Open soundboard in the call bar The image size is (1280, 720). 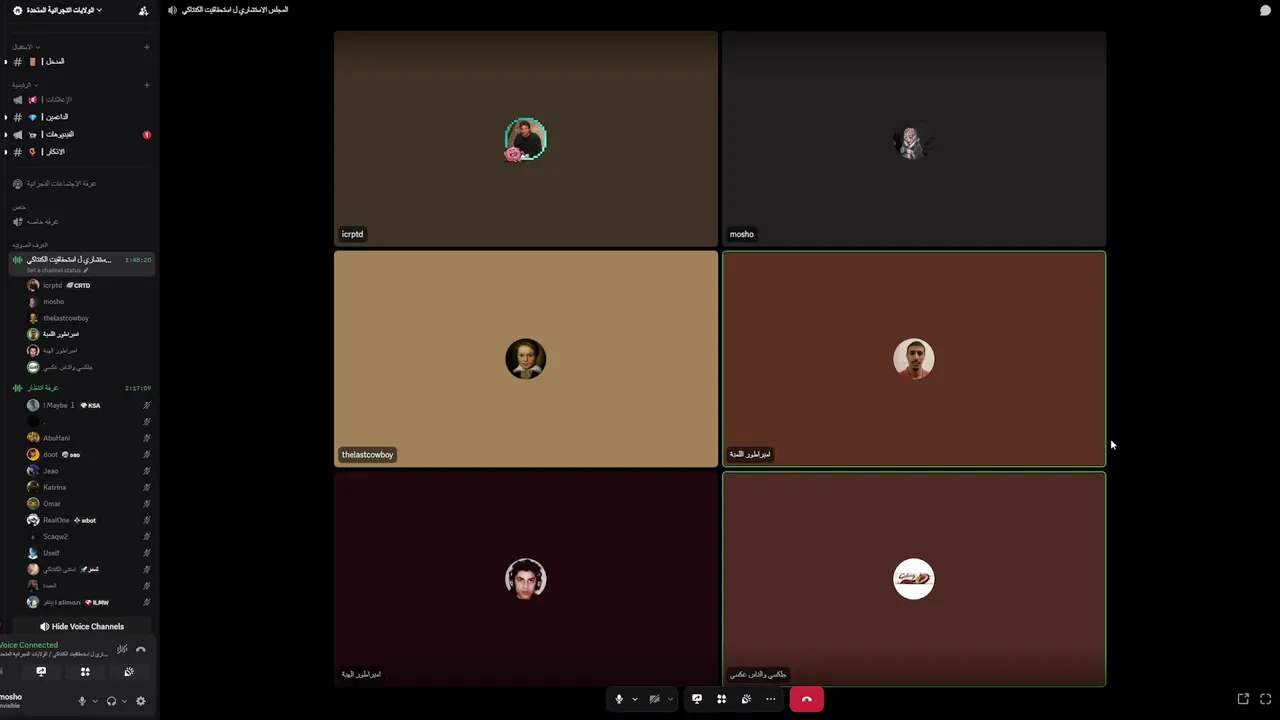[746, 699]
